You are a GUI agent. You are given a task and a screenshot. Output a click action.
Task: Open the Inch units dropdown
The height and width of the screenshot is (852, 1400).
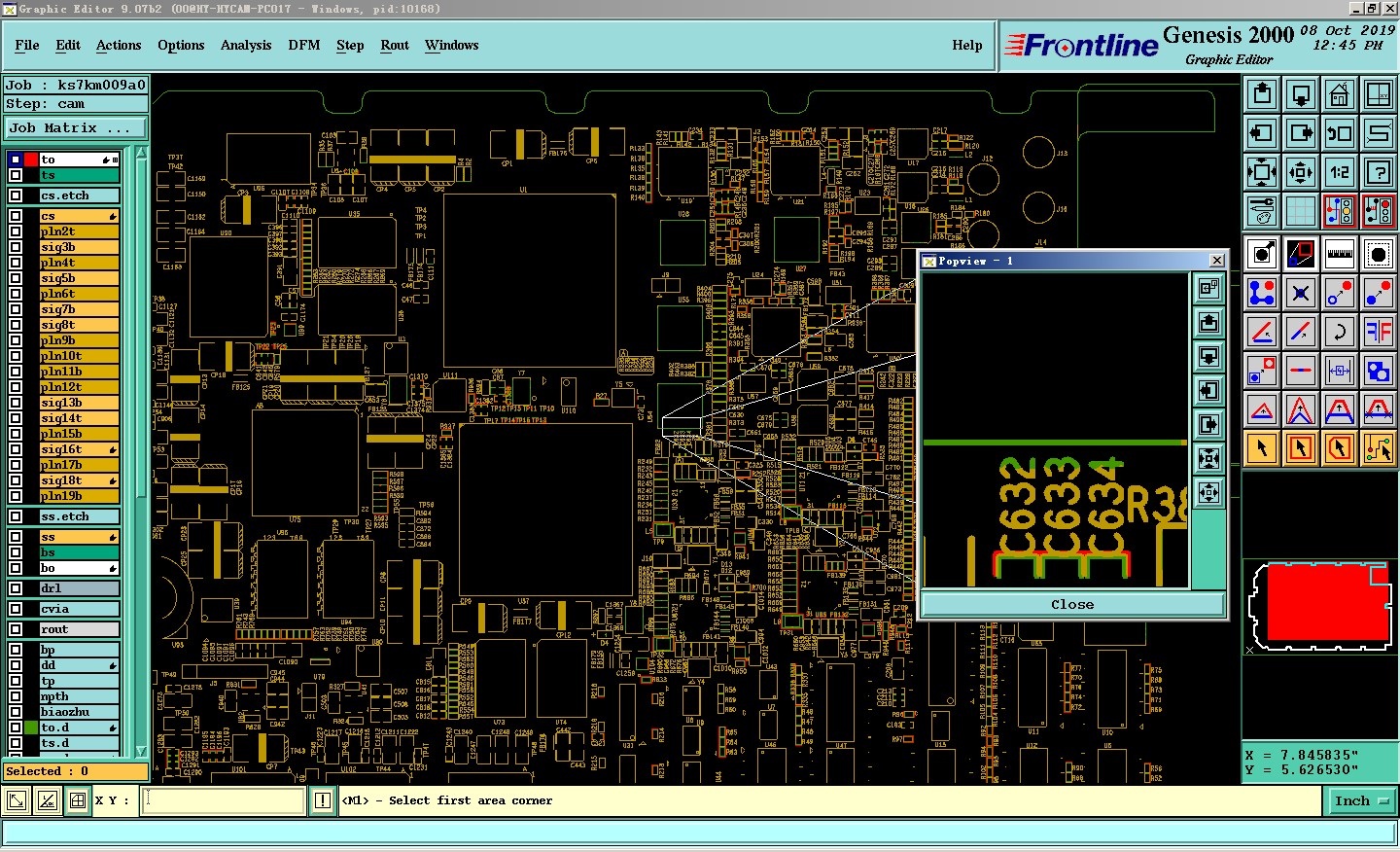coord(1360,801)
